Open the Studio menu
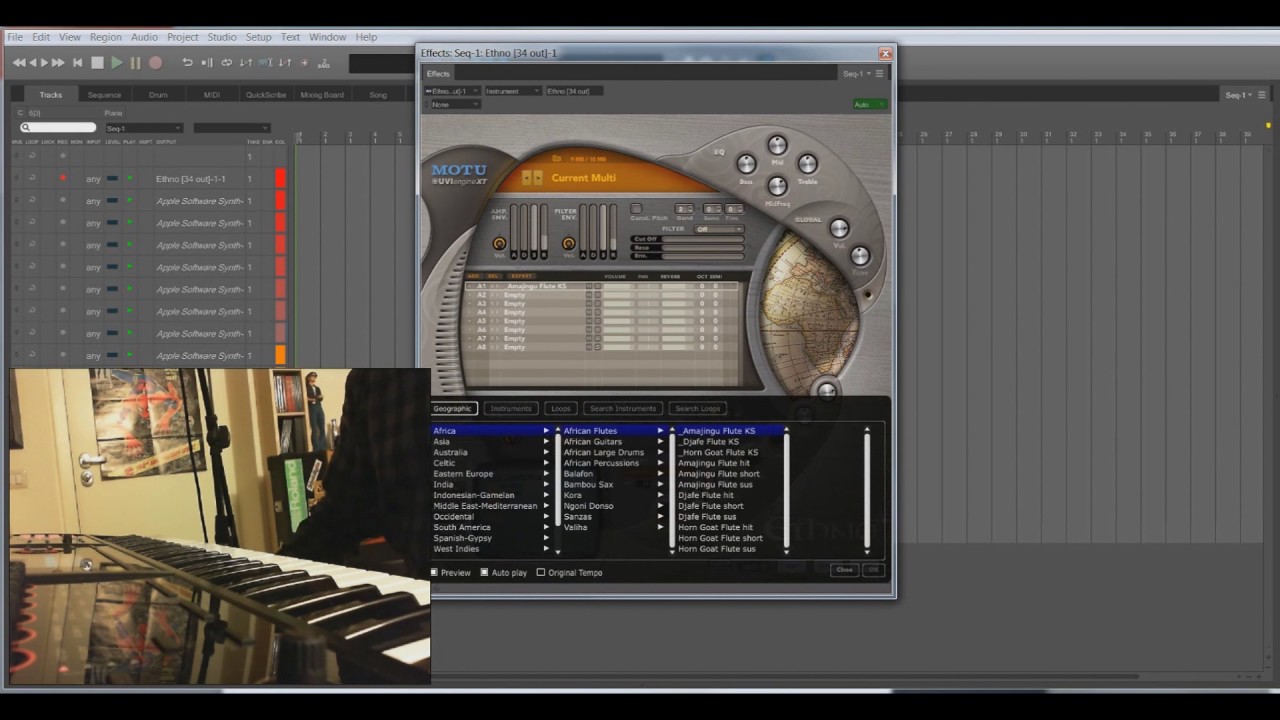Screen dimensions: 1280x720 coord(222,37)
